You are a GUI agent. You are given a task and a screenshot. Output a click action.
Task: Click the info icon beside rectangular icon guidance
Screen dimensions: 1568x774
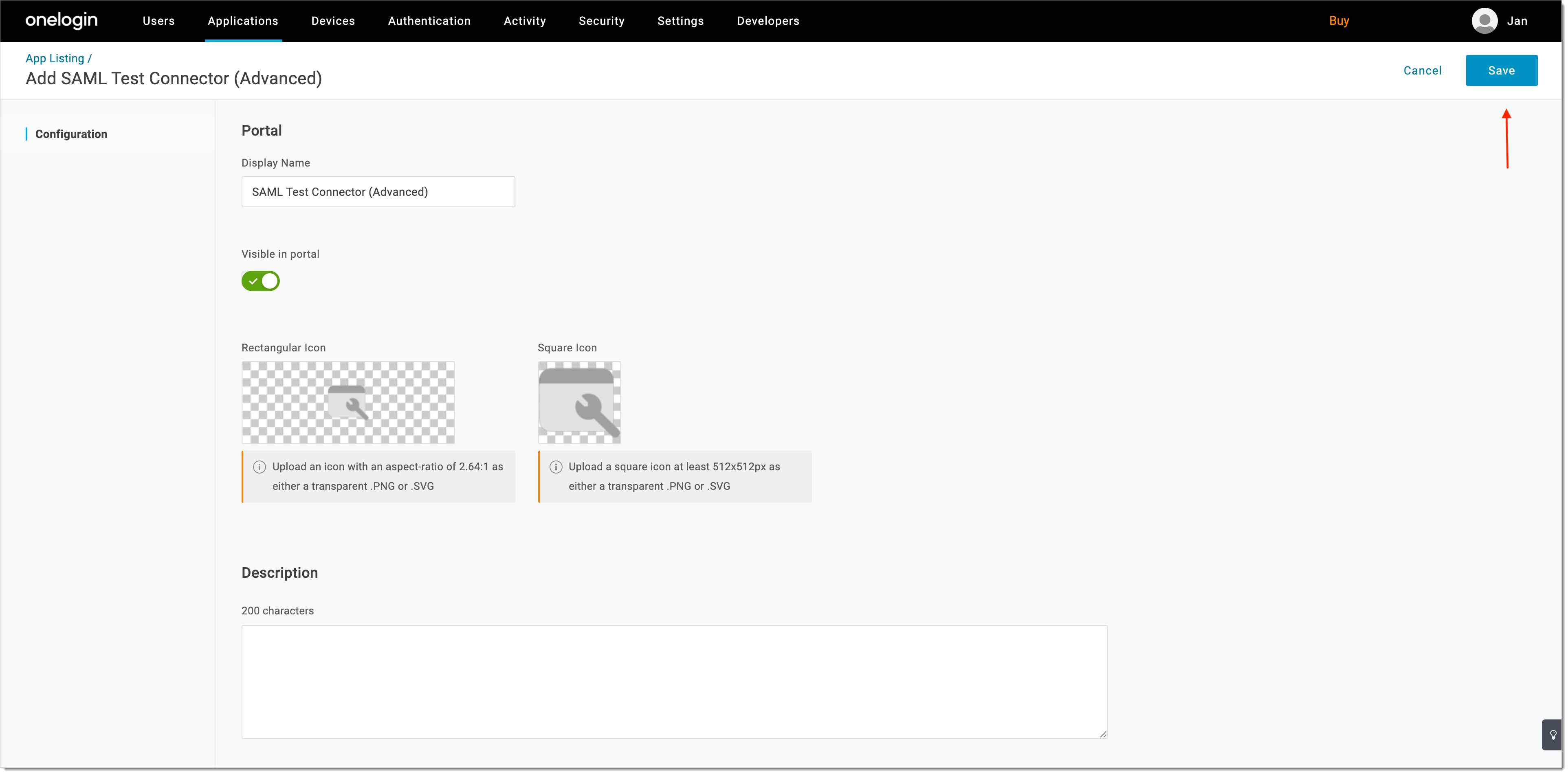pyautogui.click(x=260, y=467)
